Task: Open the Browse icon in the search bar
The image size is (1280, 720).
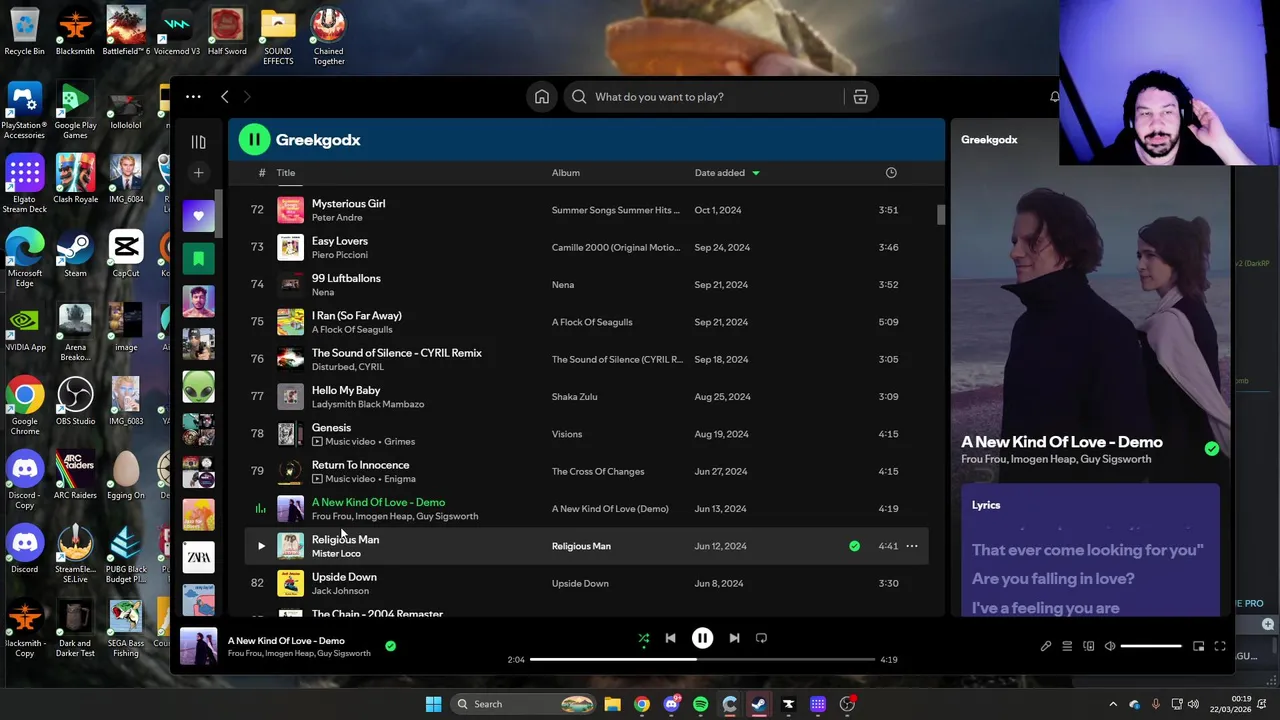Action: pyautogui.click(x=860, y=97)
